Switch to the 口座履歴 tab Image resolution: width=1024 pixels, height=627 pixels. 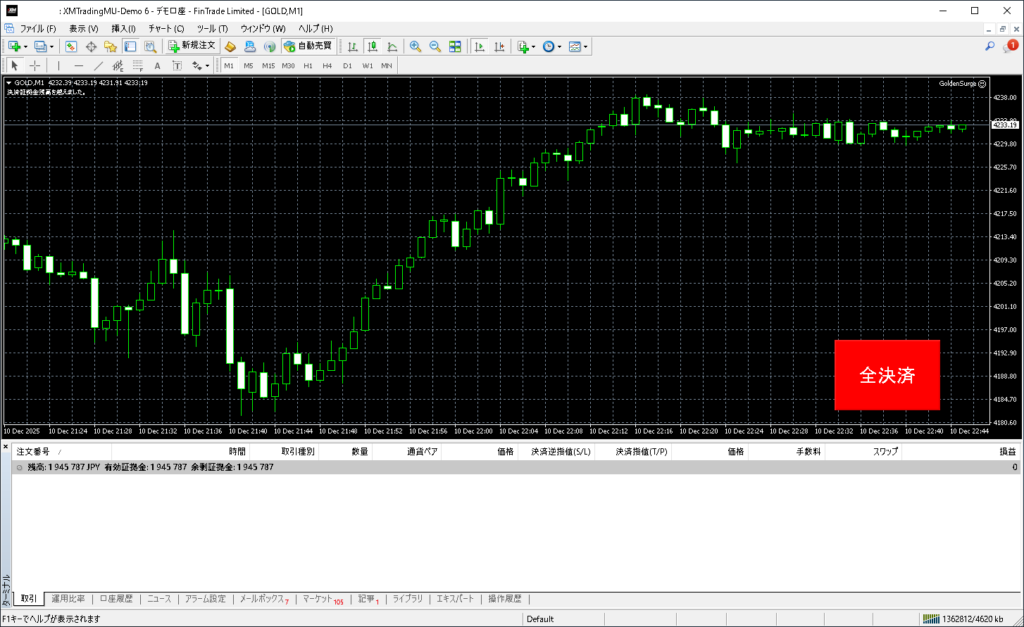tap(116, 599)
